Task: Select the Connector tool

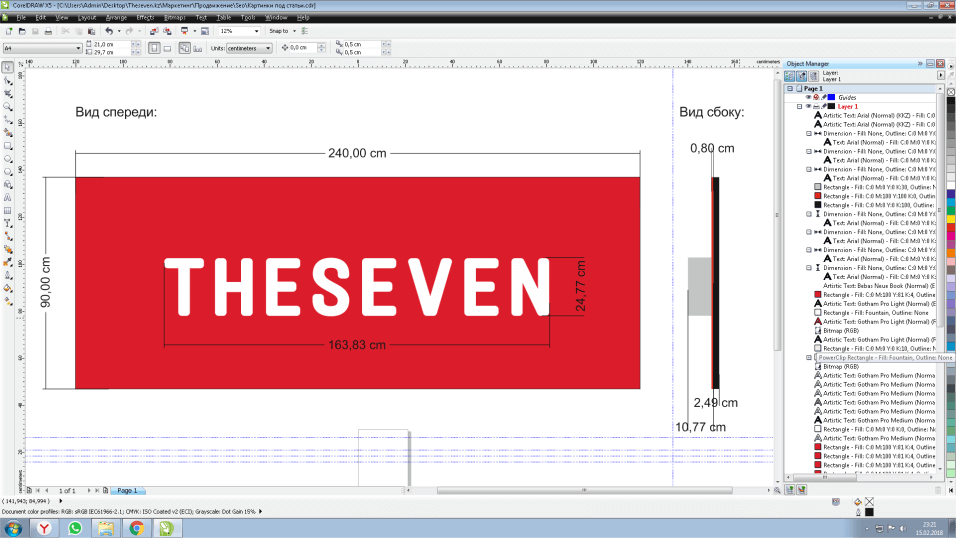Action: pos(8,236)
